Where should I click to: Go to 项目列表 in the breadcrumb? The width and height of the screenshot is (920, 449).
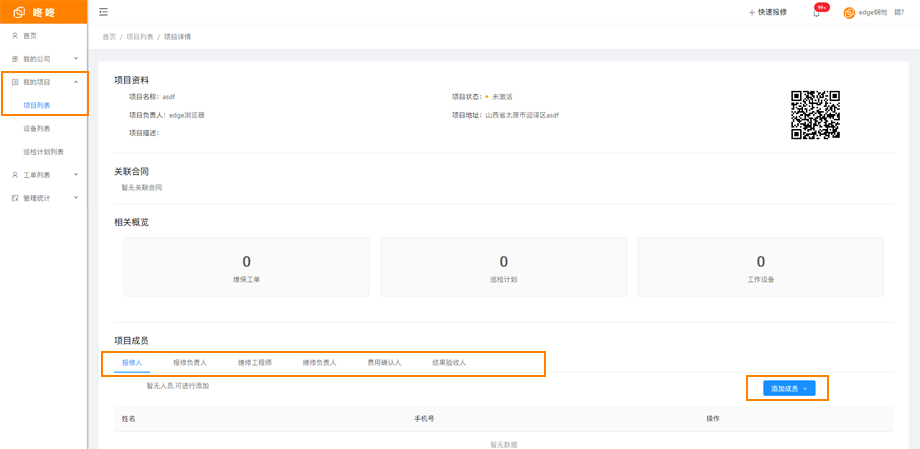tap(139, 36)
